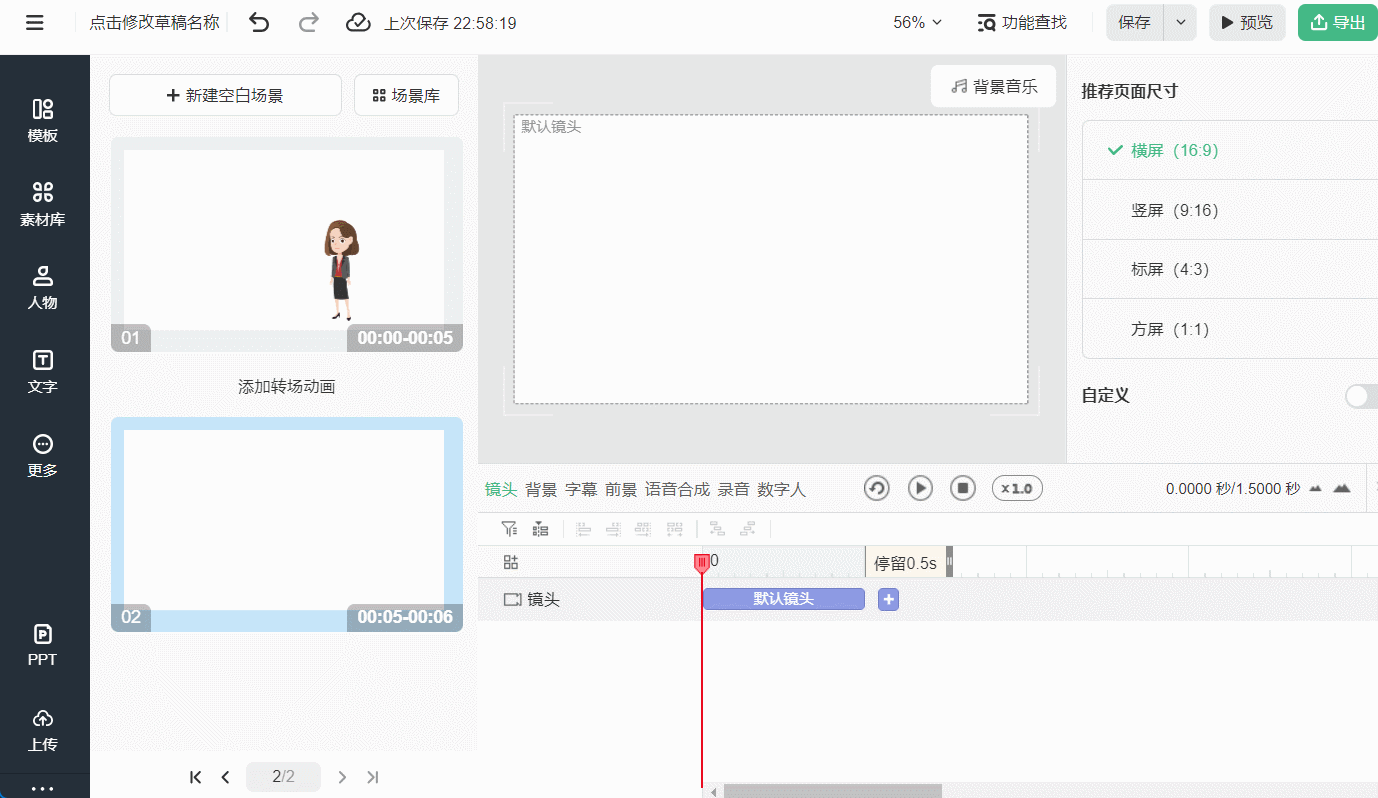
Task: Switch to the 背景 timeline tab
Action: coord(541,489)
